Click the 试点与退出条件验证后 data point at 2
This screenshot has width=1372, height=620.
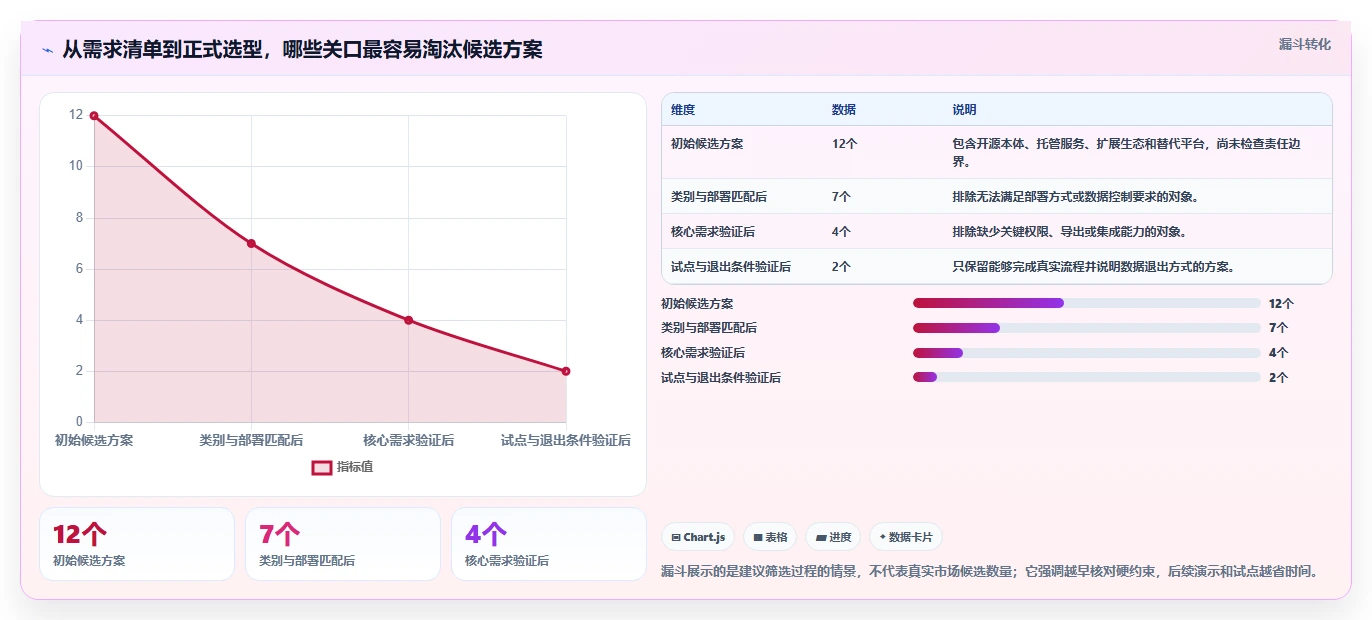[x=566, y=371]
